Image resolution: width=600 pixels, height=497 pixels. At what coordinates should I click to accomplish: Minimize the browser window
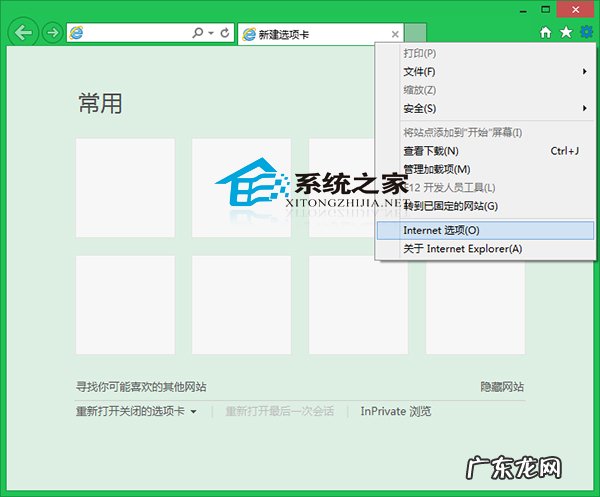pyautogui.click(x=523, y=10)
